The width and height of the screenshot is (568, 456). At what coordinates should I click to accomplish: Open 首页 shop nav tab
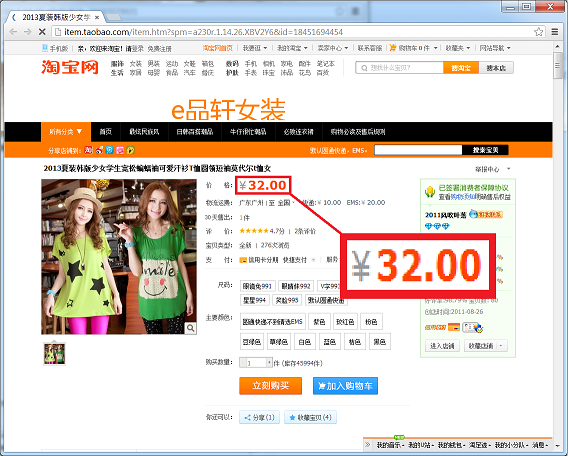pos(106,132)
